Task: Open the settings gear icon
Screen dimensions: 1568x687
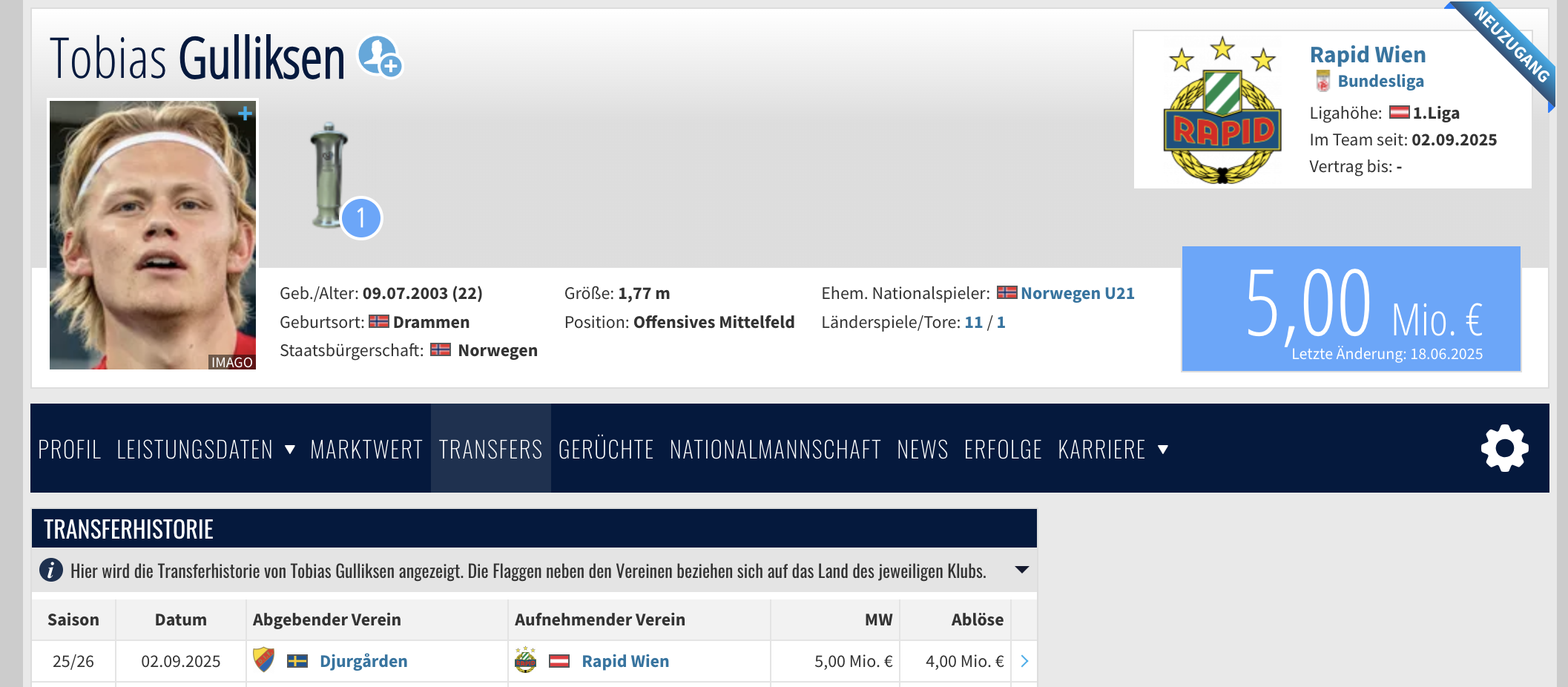Action: tap(1504, 448)
